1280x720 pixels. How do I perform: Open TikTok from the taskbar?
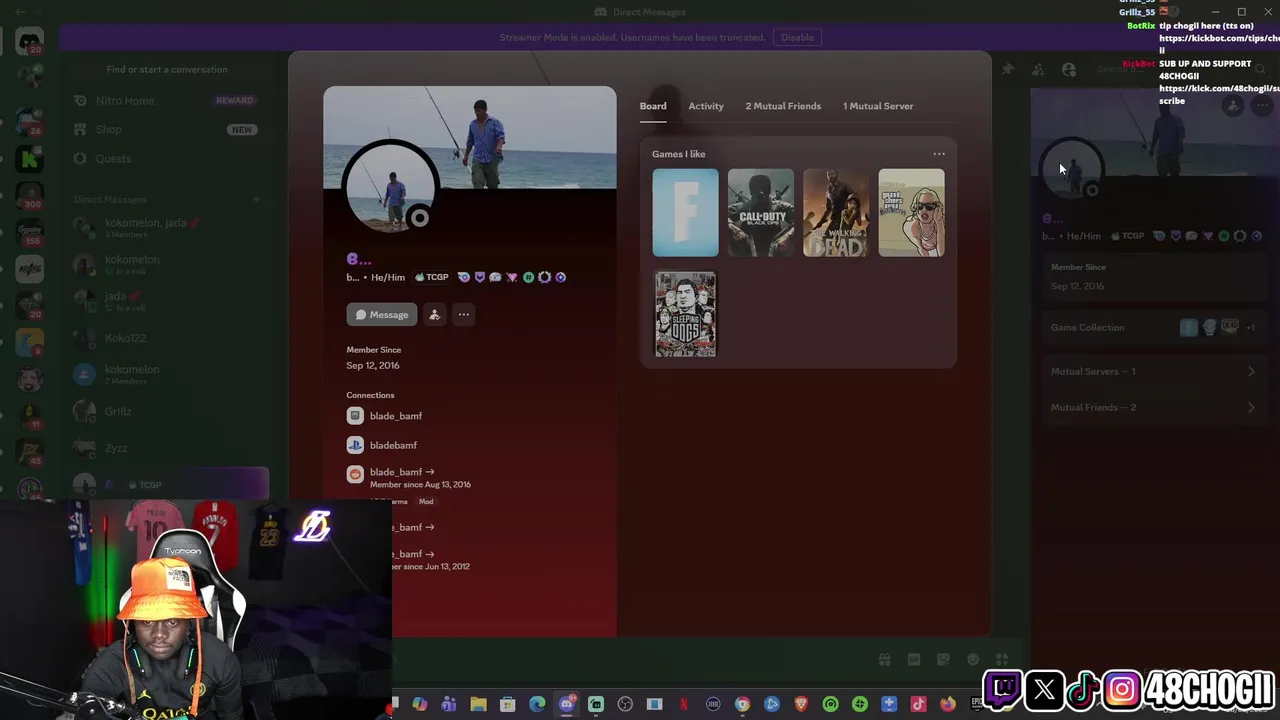pos(918,705)
